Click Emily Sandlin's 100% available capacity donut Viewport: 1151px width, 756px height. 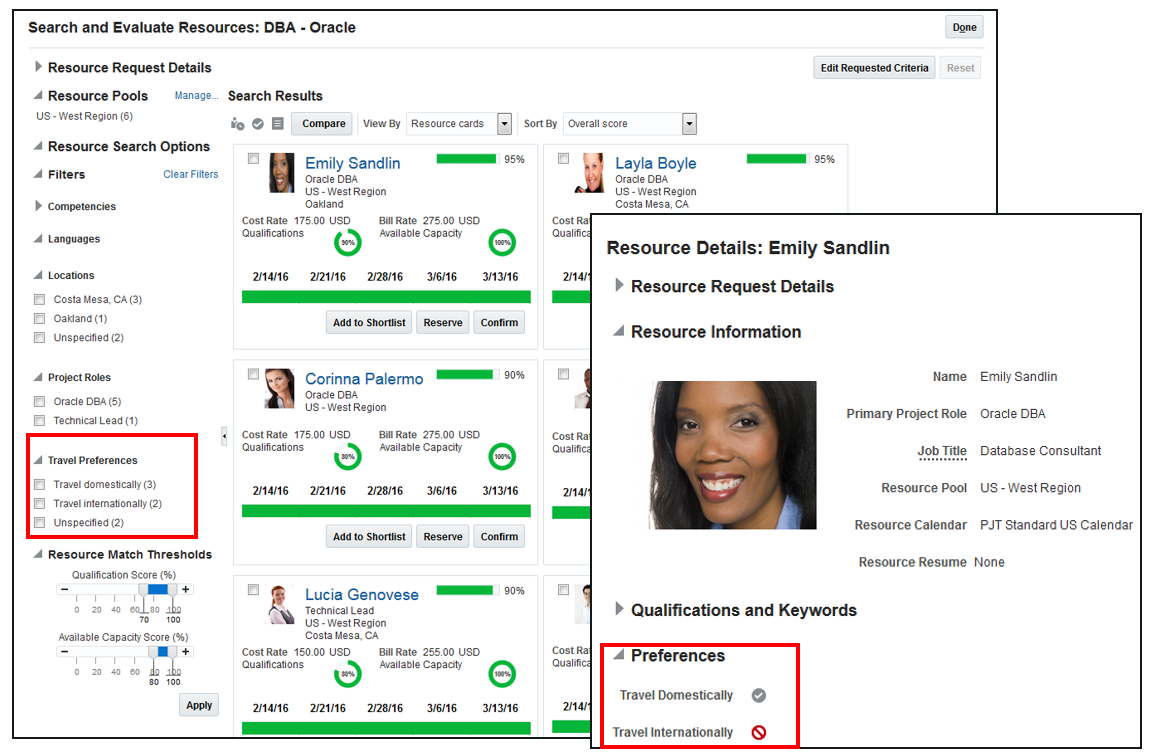click(502, 243)
